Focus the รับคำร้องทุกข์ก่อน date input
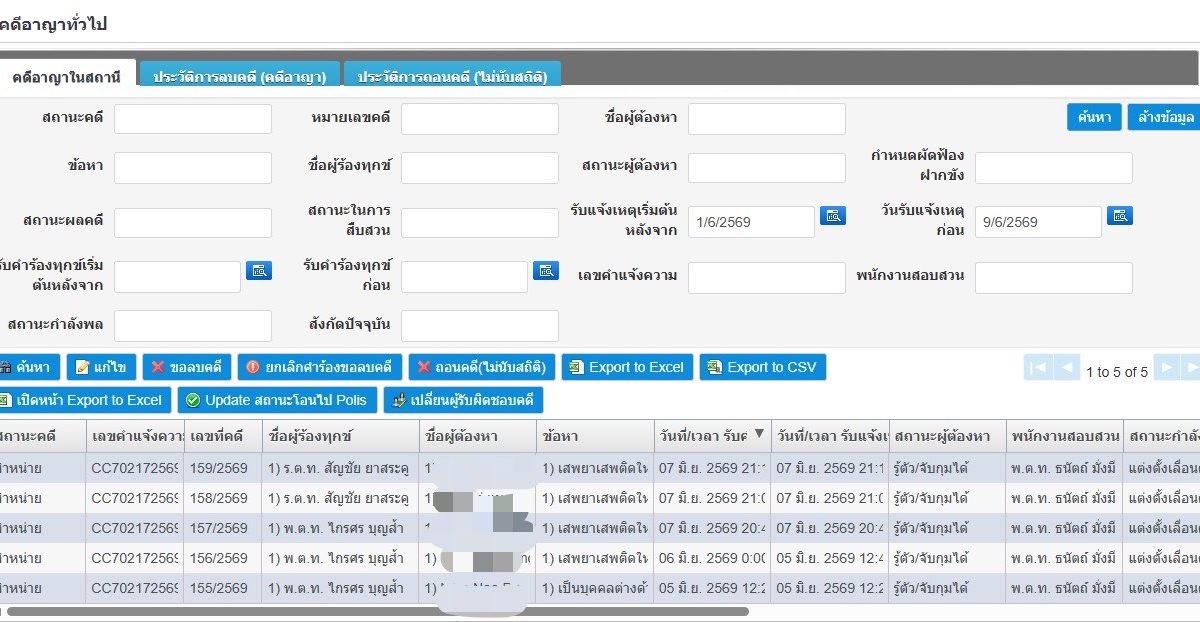Image resolution: width=1200 pixels, height=622 pixels. pos(464,277)
